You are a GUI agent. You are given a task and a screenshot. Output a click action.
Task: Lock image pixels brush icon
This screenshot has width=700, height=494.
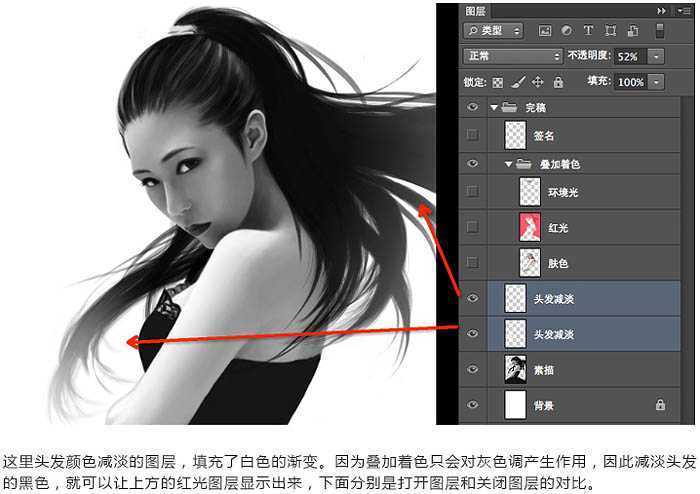click(x=518, y=82)
